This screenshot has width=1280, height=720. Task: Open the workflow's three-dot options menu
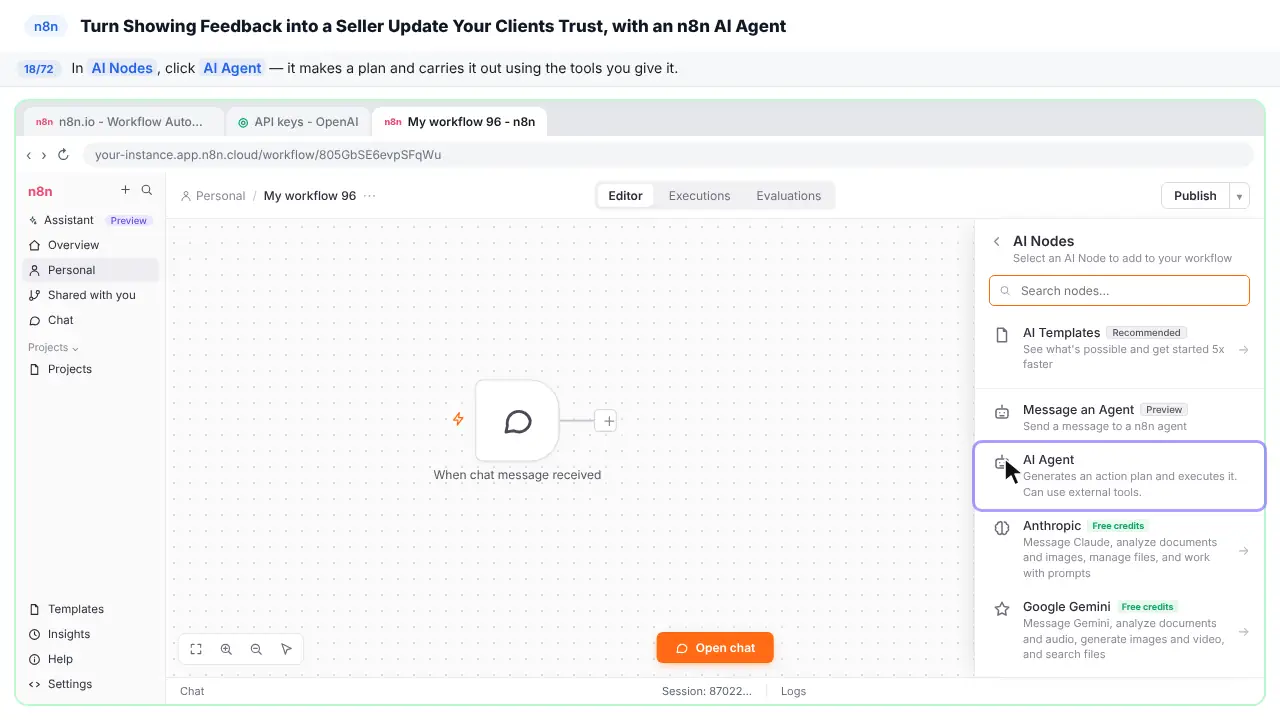370,196
